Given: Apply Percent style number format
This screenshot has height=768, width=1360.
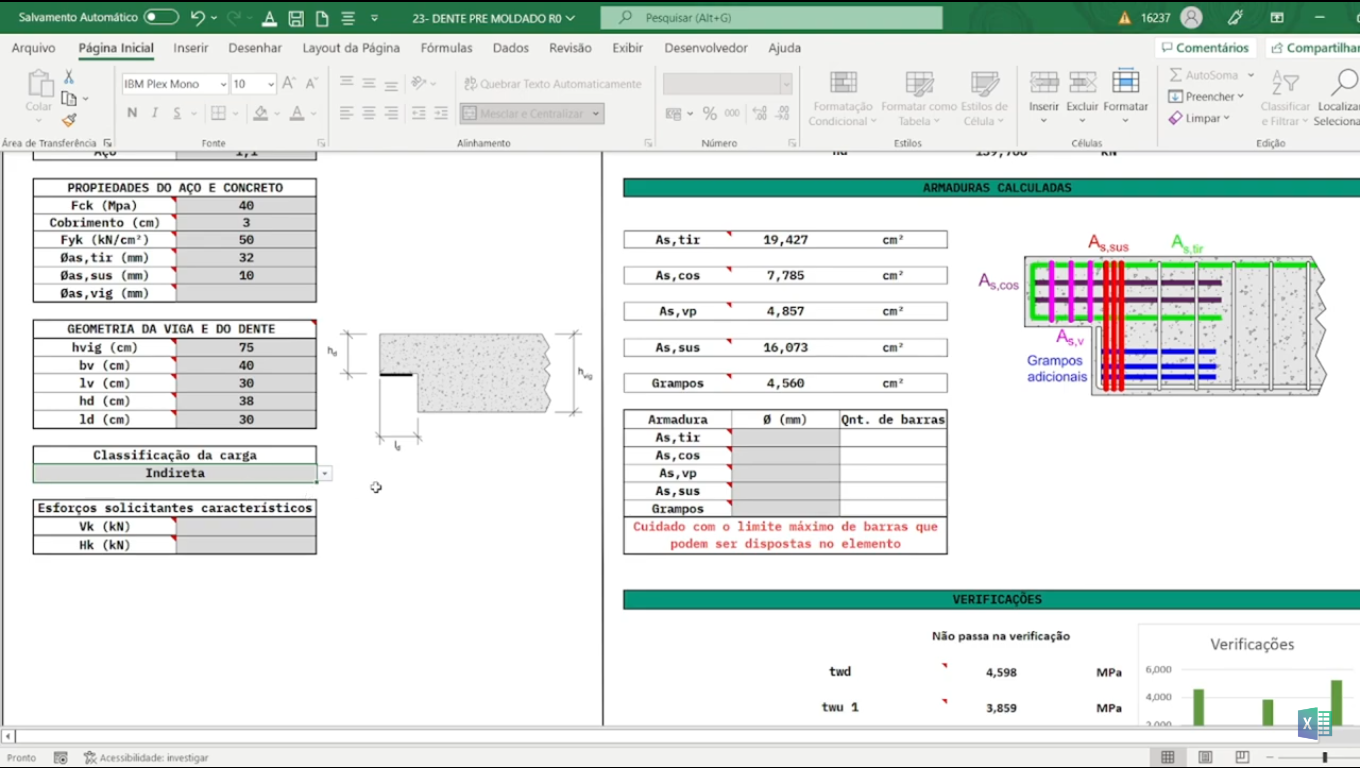Looking at the screenshot, I should click(x=709, y=114).
